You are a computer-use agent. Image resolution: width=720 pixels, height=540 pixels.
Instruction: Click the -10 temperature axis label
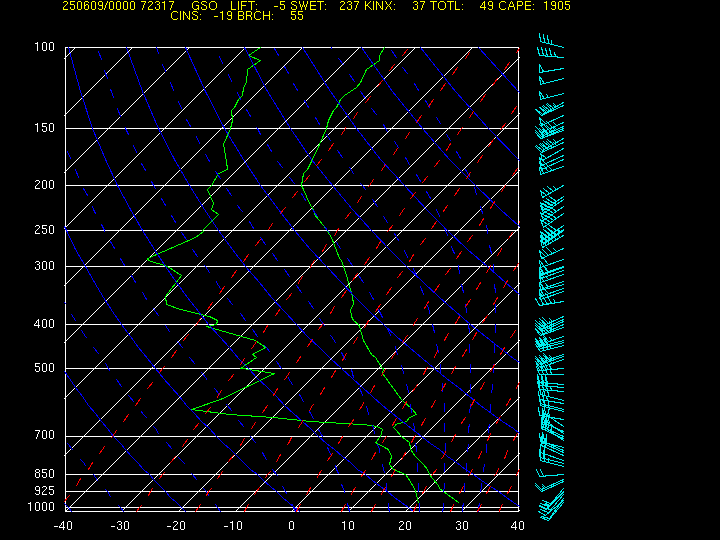(233, 526)
